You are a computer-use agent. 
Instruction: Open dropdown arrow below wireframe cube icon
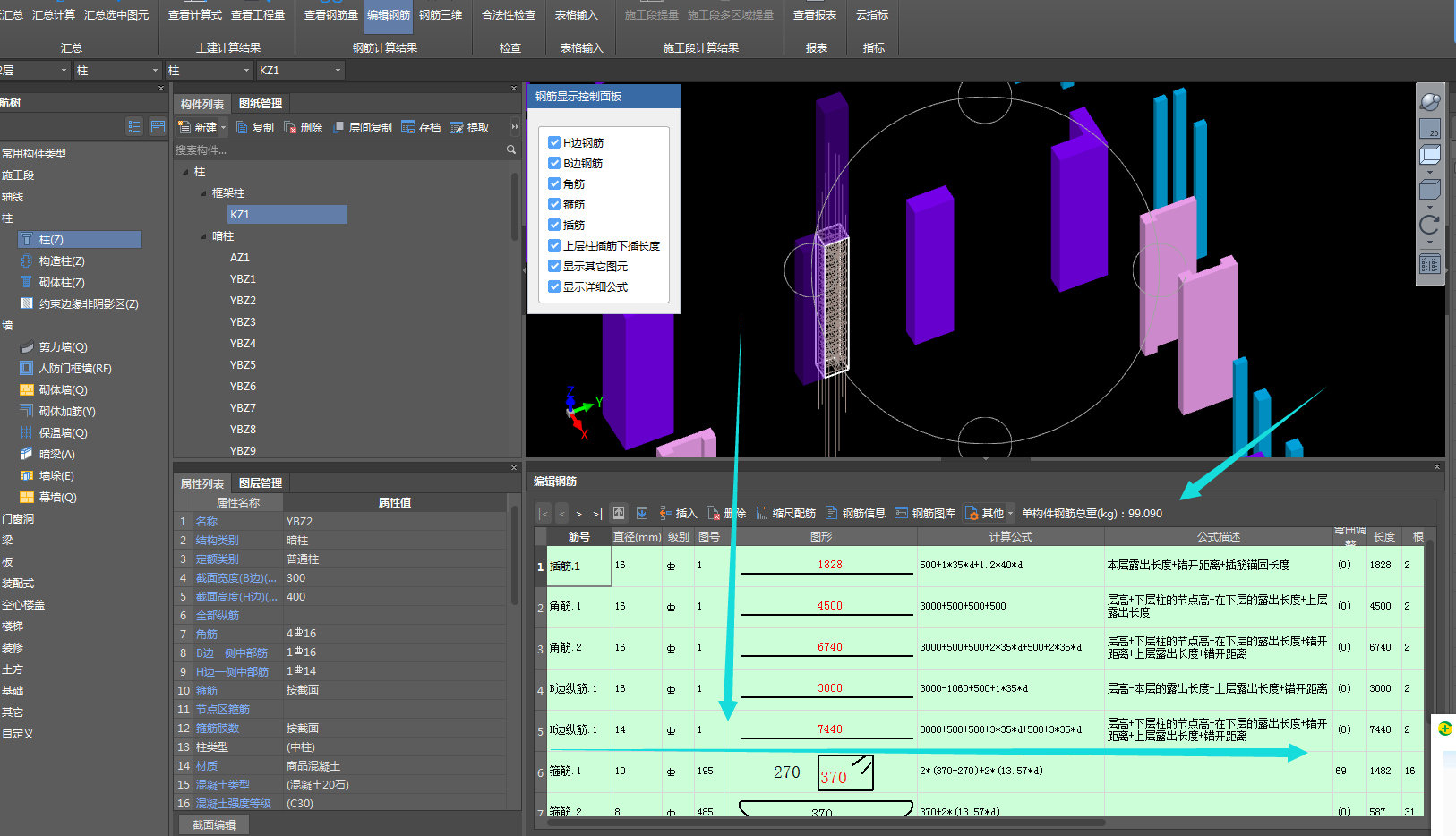[x=1430, y=172]
